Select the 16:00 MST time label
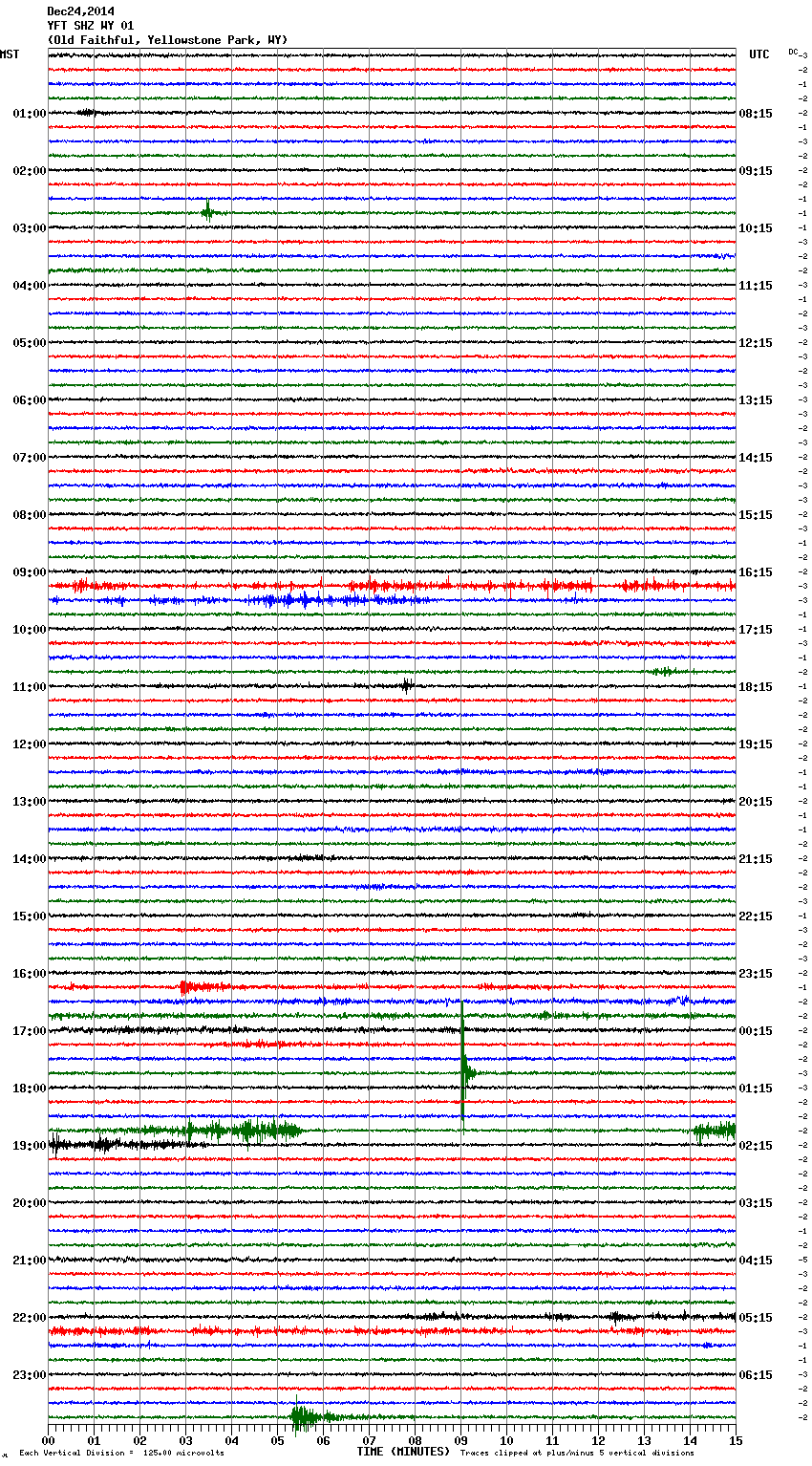Screen dimensions: 812x1466 (29, 974)
